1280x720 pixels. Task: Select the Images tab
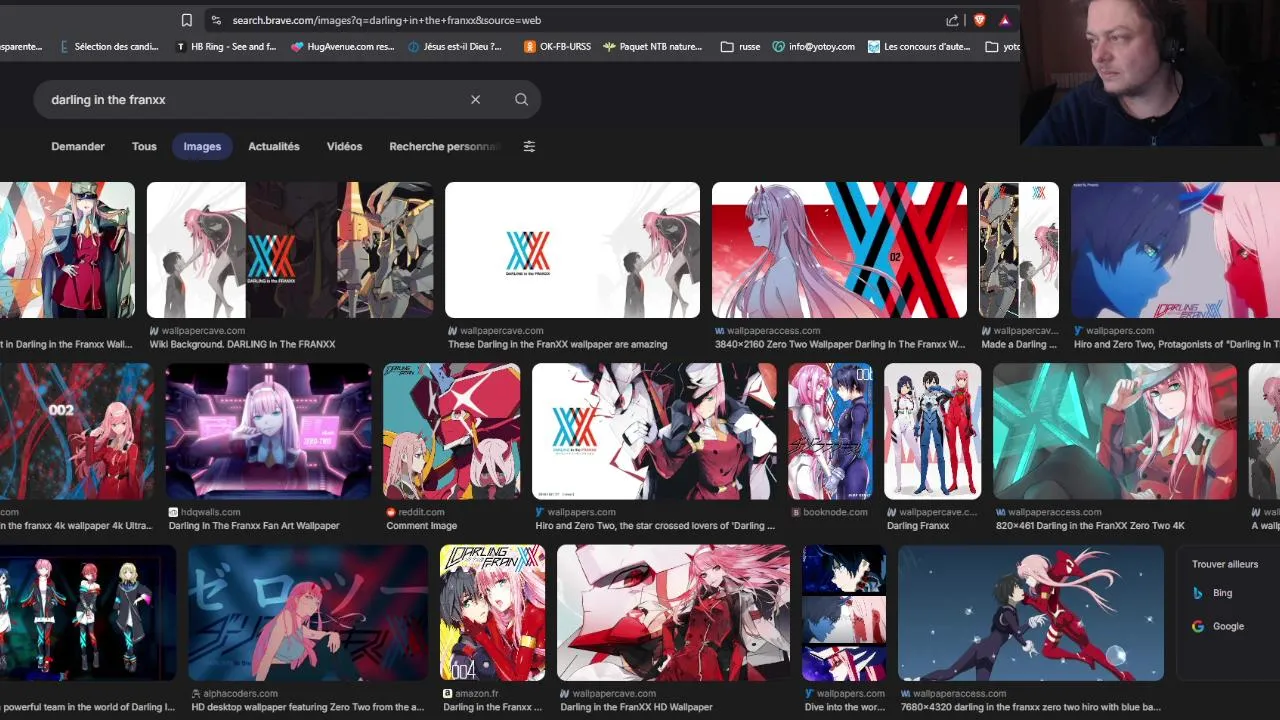point(202,146)
